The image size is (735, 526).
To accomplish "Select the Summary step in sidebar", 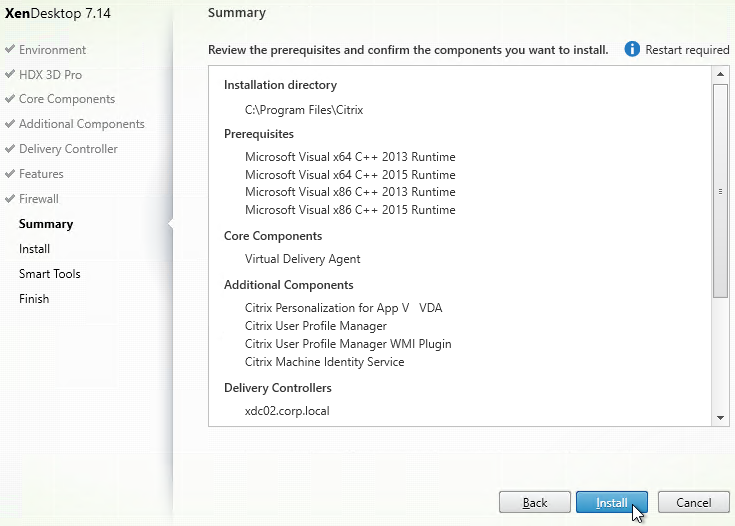I will 46,224.
